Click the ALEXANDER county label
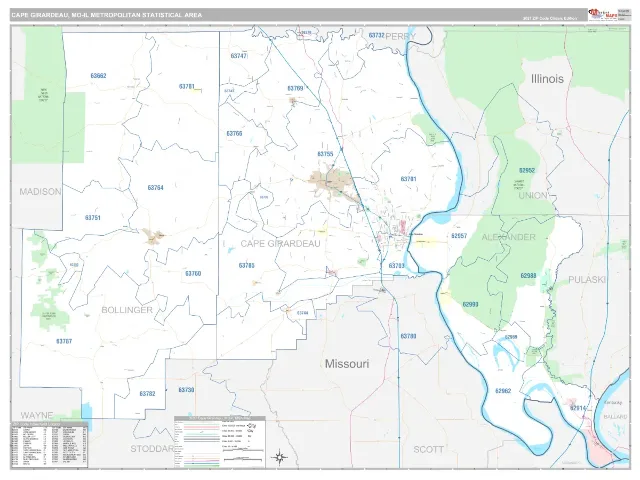 click(509, 237)
